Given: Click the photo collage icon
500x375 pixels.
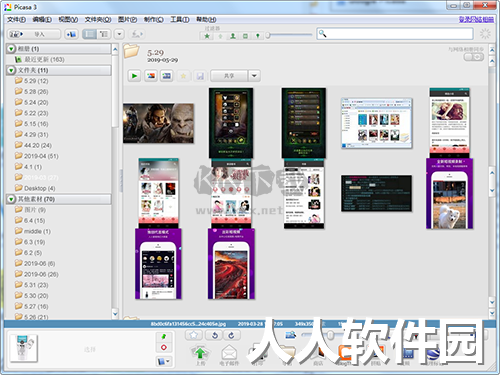Looking at the screenshot, I should click(x=151, y=76).
